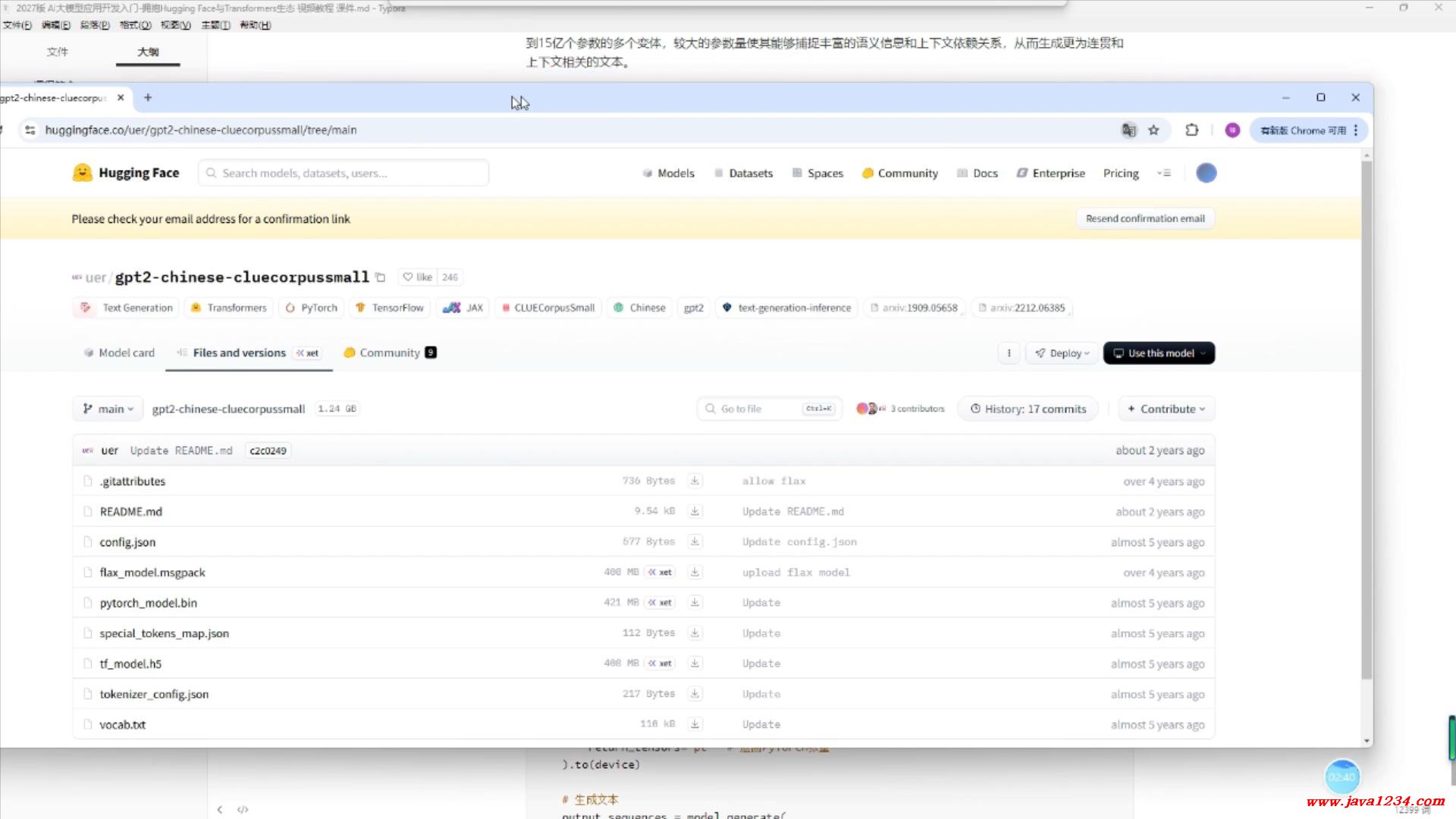Open user profile avatar menu

point(1206,174)
